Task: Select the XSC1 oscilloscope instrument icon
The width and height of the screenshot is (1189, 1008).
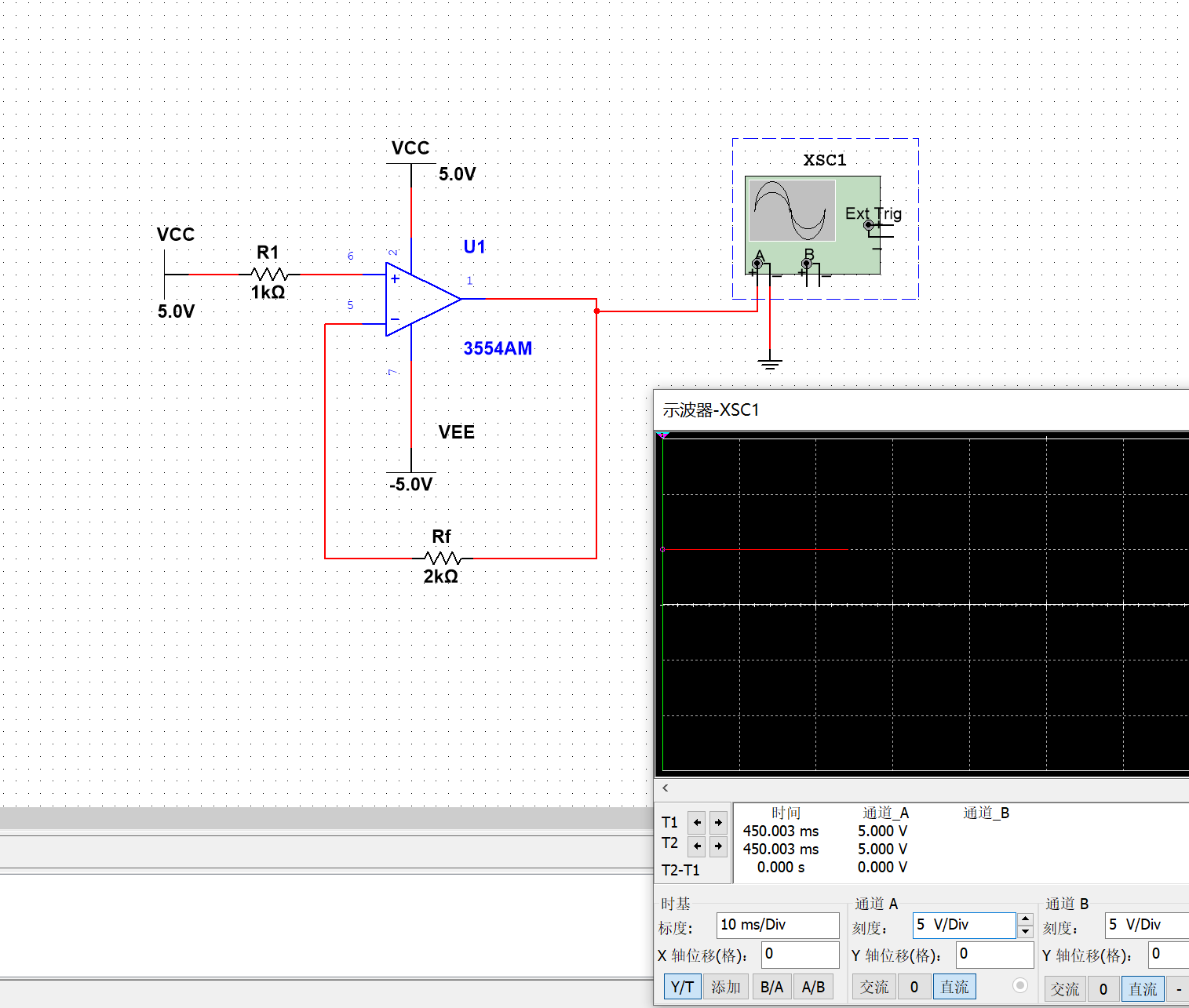Action: tap(812, 225)
